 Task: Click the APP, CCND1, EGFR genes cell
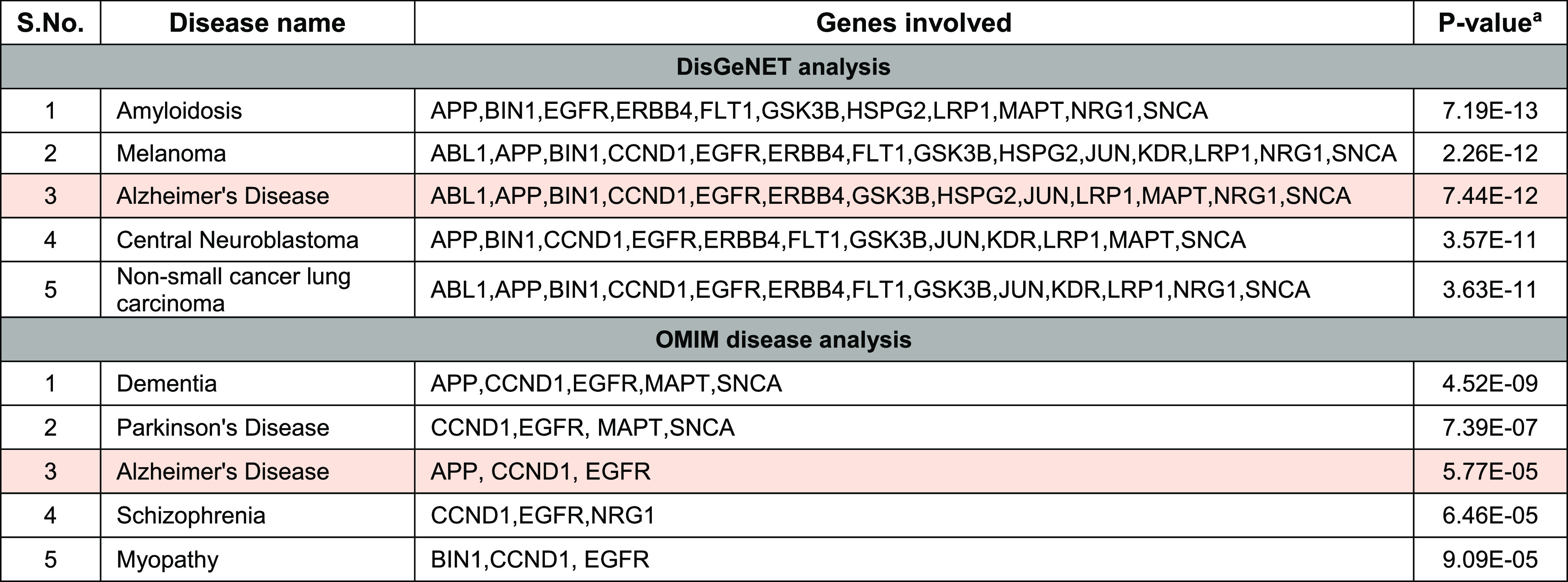(x=541, y=472)
